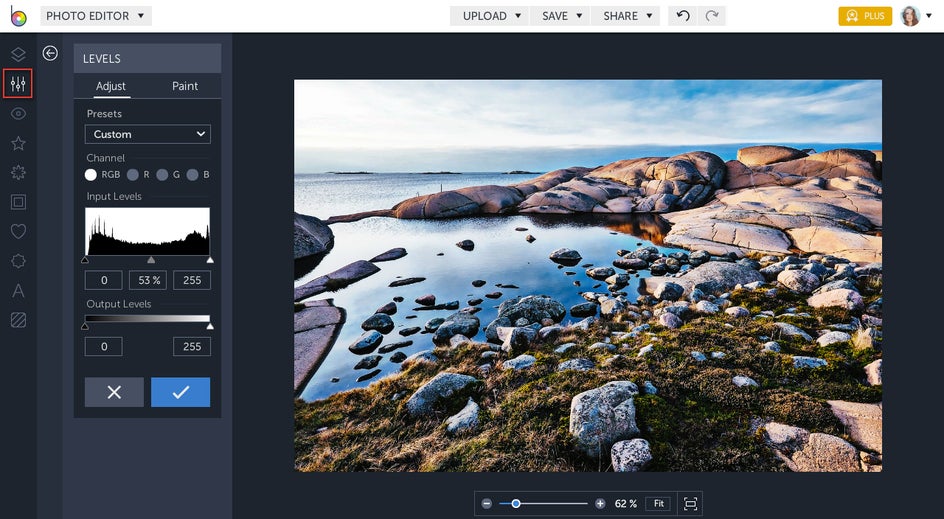944x519 pixels.
Task: Switch to the Paint tab
Action: [x=185, y=86]
